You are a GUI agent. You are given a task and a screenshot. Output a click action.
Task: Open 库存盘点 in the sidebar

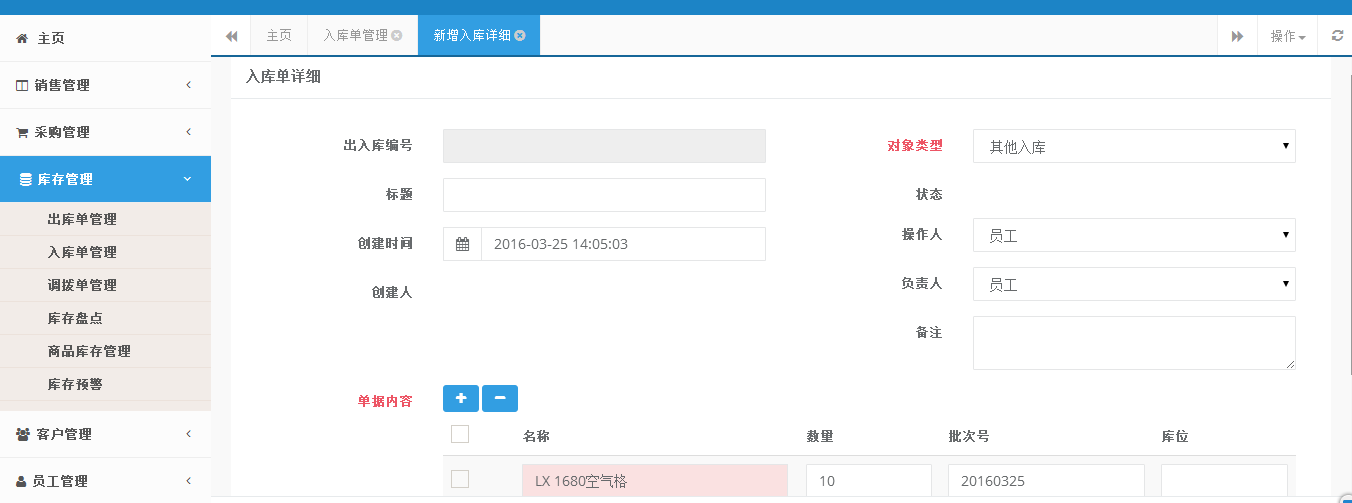pyautogui.click(x=75, y=318)
